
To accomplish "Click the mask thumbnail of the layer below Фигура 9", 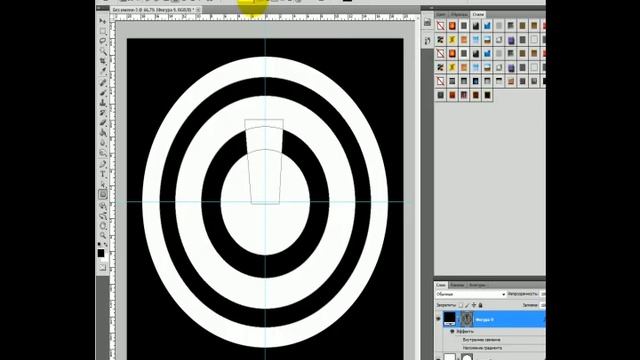I will point(467,357).
